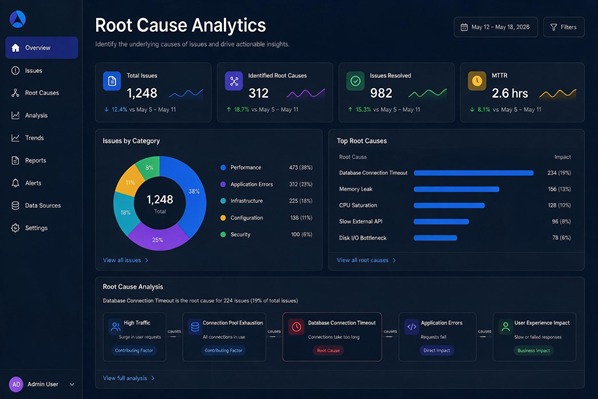Click the Reports document icon
The width and height of the screenshot is (598, 399).
tap(15, 160)
